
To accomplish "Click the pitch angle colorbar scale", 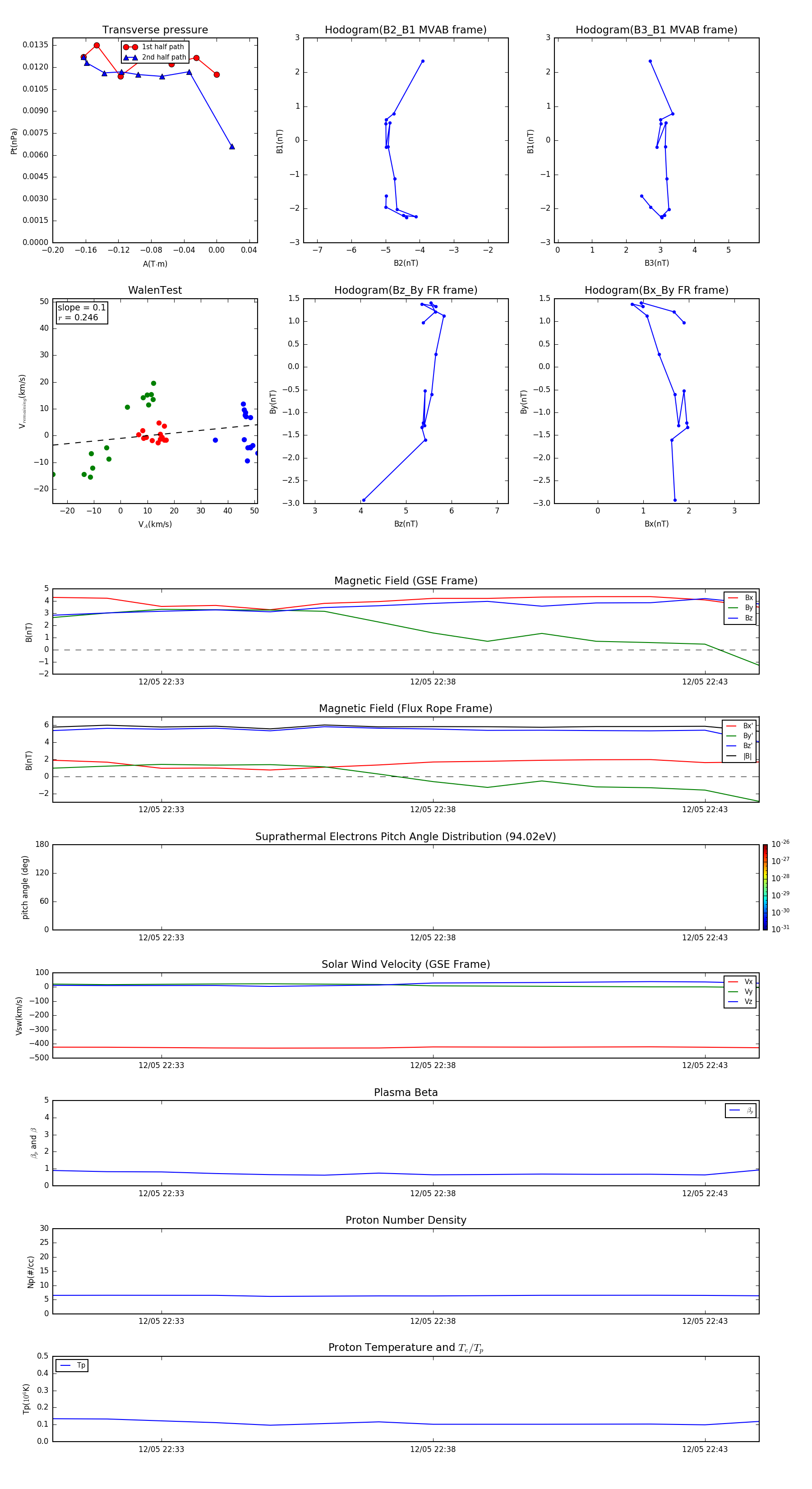I will [765, 887].
